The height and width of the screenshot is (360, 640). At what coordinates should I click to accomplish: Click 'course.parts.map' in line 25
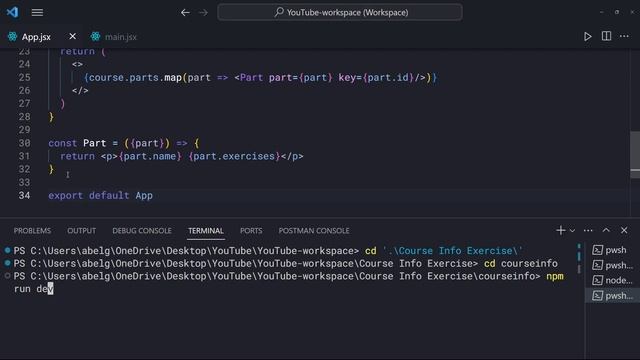135,78
